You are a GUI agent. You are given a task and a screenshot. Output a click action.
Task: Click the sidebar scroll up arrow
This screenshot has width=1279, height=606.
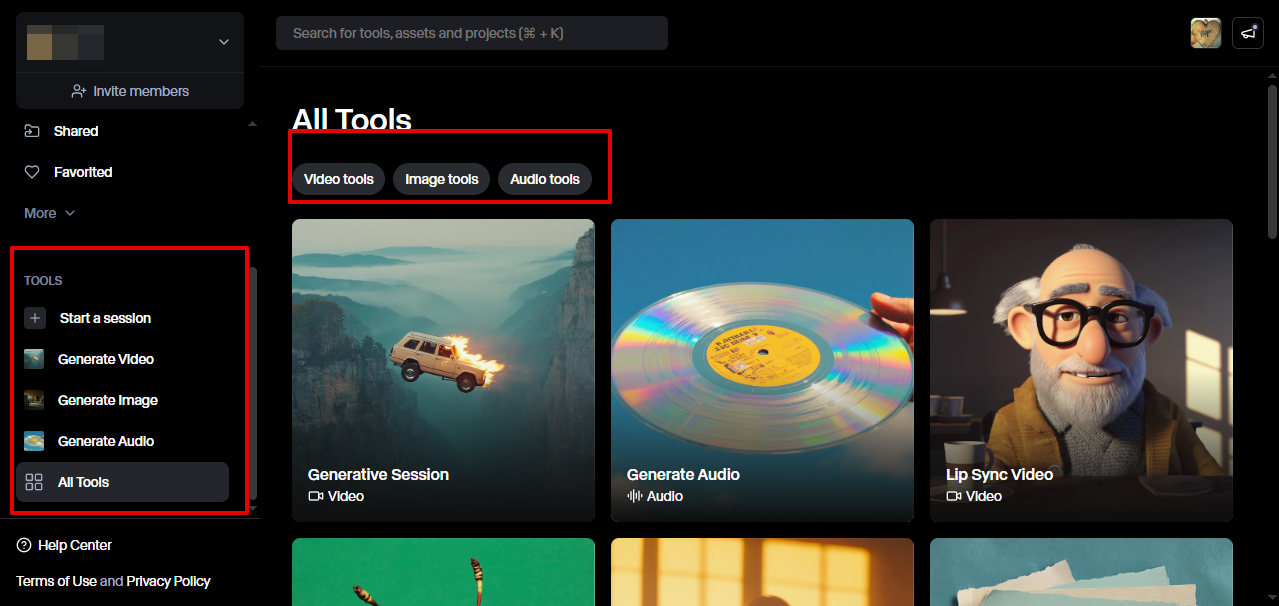click(x=252, y=124)
